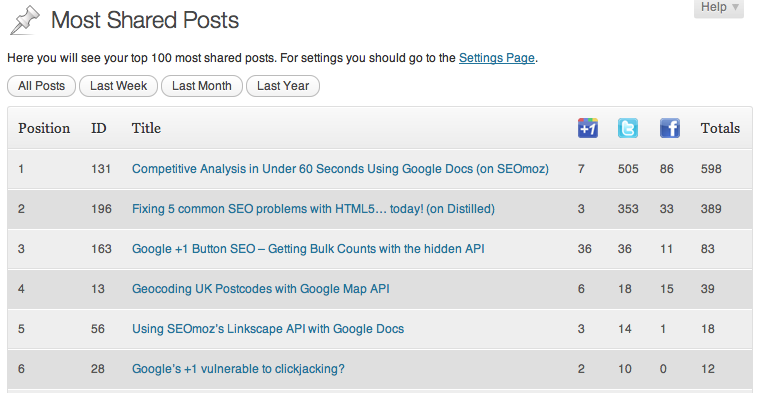761x393 pixels.
Task: Click the +1 count 7 in row one
Action: point(581,169)
